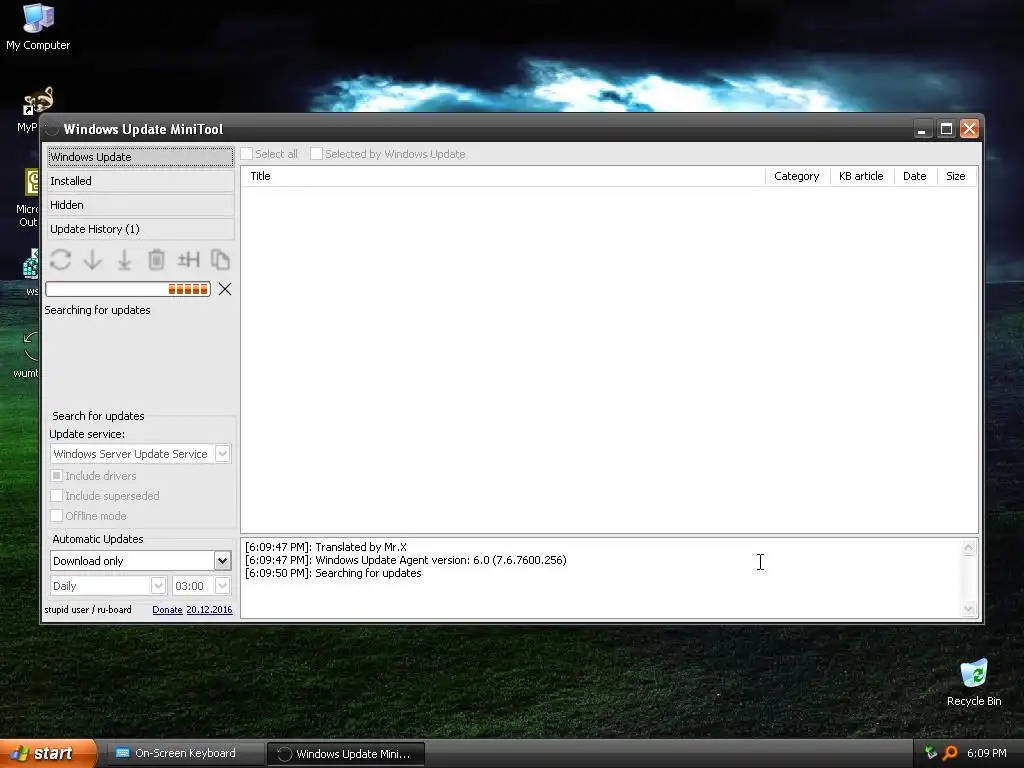Enable the Include superseded checkbox
Image resolution: width=1024 pixels, height=768 pixels.
point(57,496)
